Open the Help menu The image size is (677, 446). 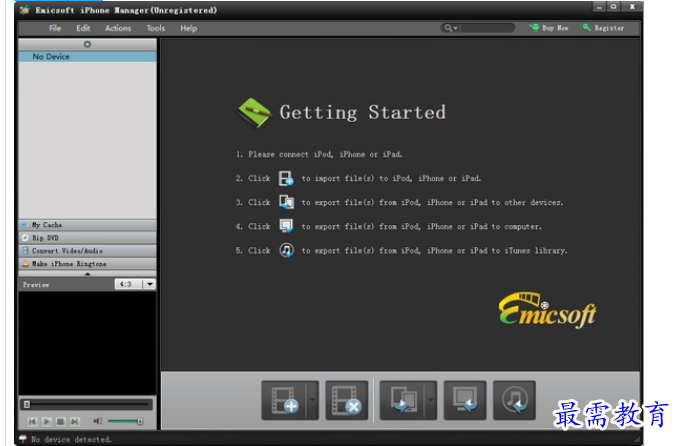click(x=189, y=28)
